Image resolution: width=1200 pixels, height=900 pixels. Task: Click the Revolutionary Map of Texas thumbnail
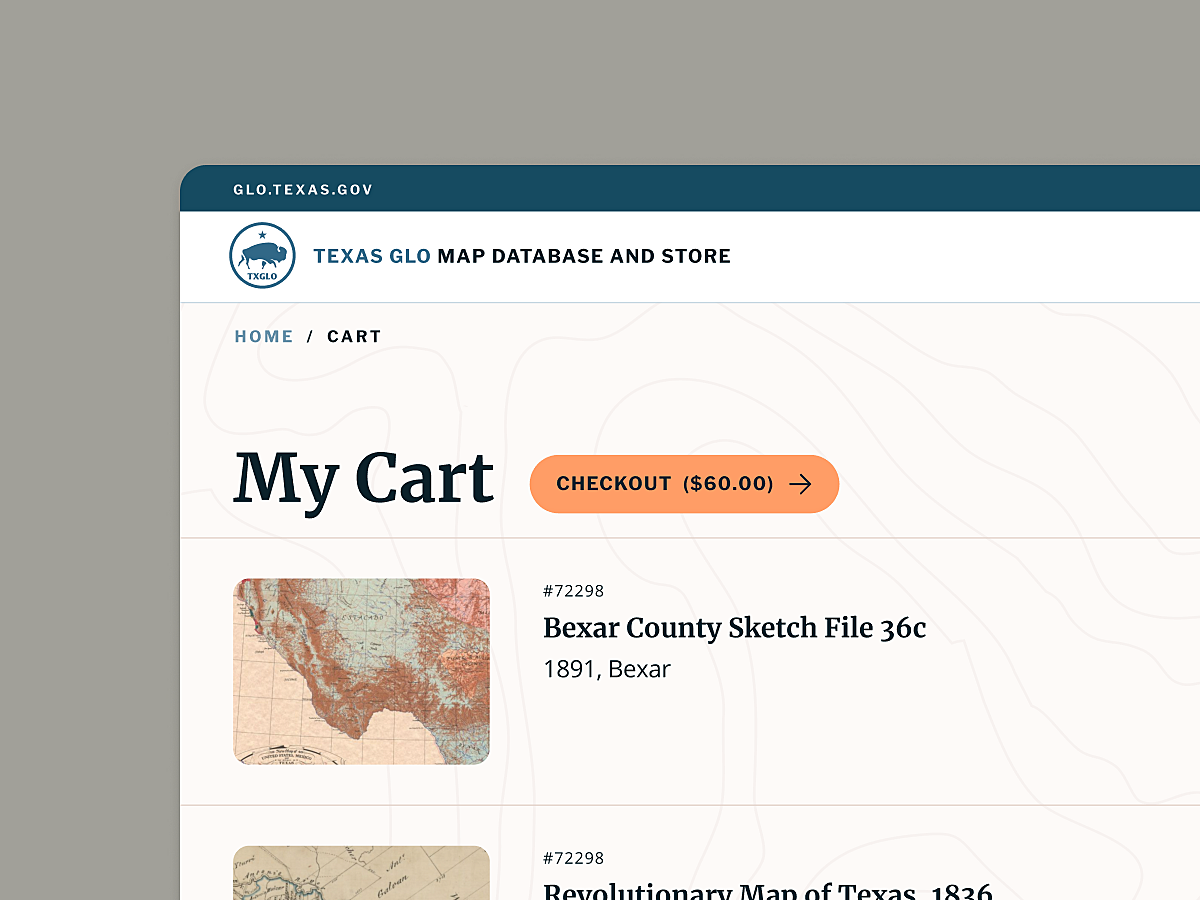coord(361,876)
